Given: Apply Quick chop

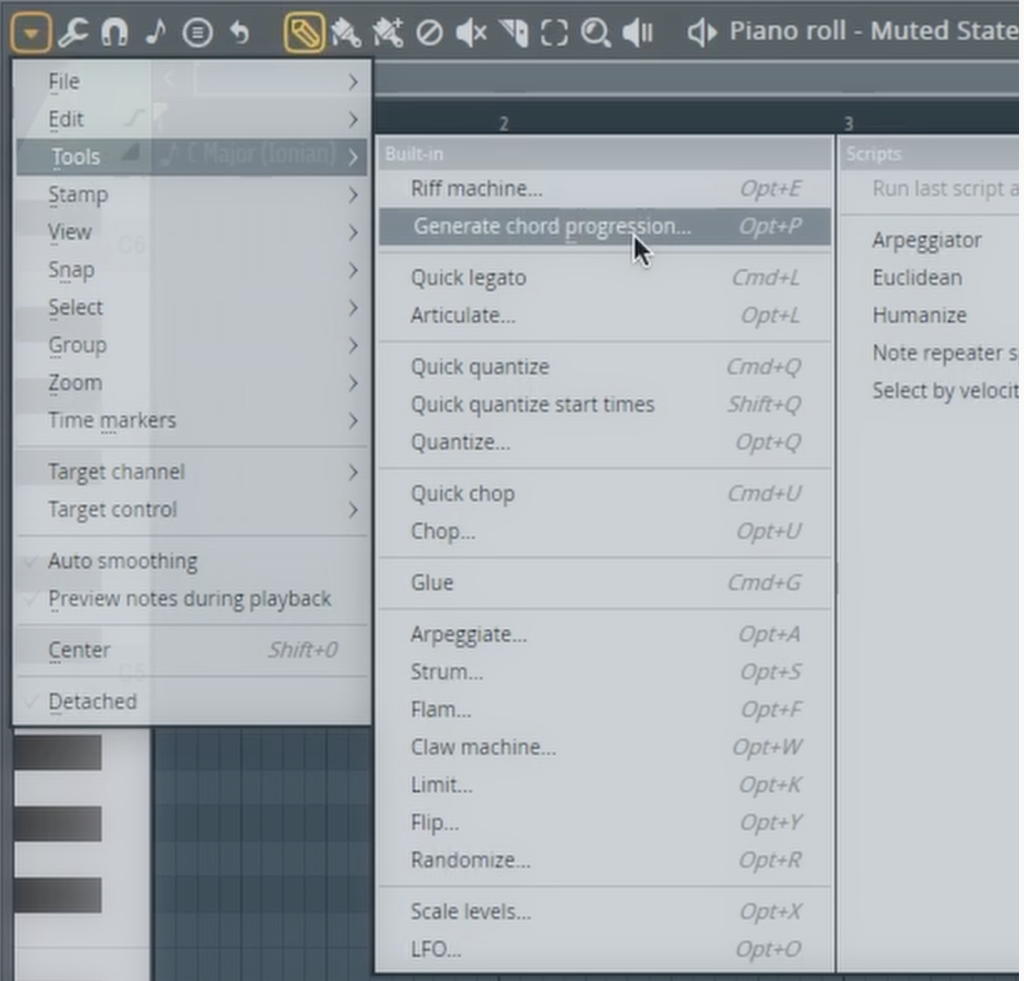Looking at the screenshot, I should coord(605,494).
